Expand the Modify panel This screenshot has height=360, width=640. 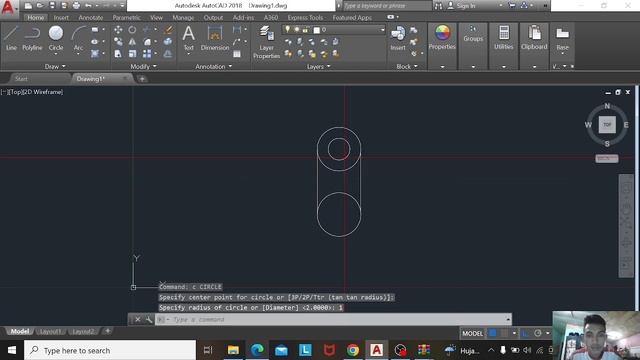tap(143, 67)
